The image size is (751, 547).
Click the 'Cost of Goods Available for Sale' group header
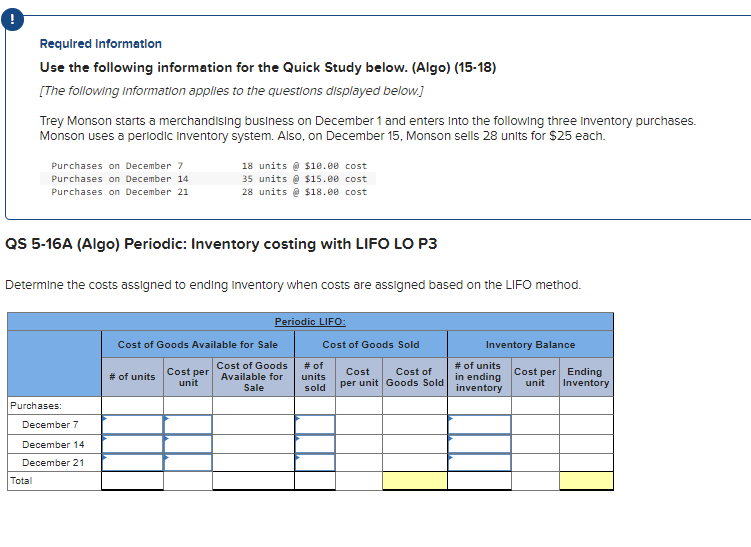click(198, 344)
